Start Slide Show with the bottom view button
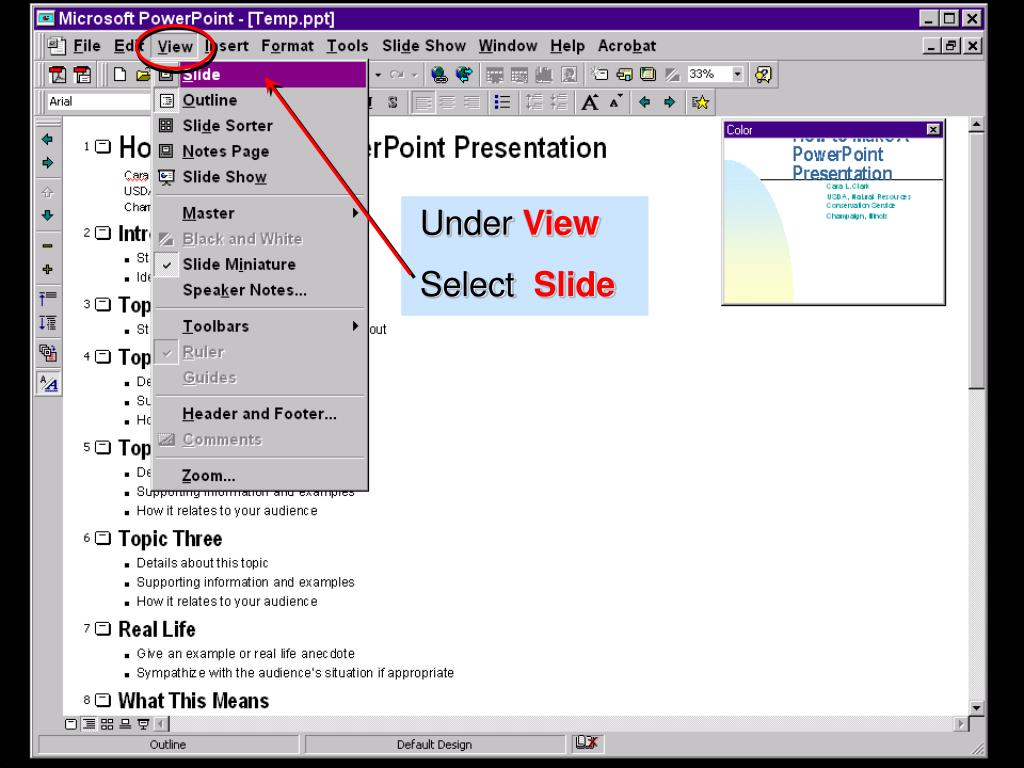Viewport: 1024px width, 768px height. tap(144, 724)
